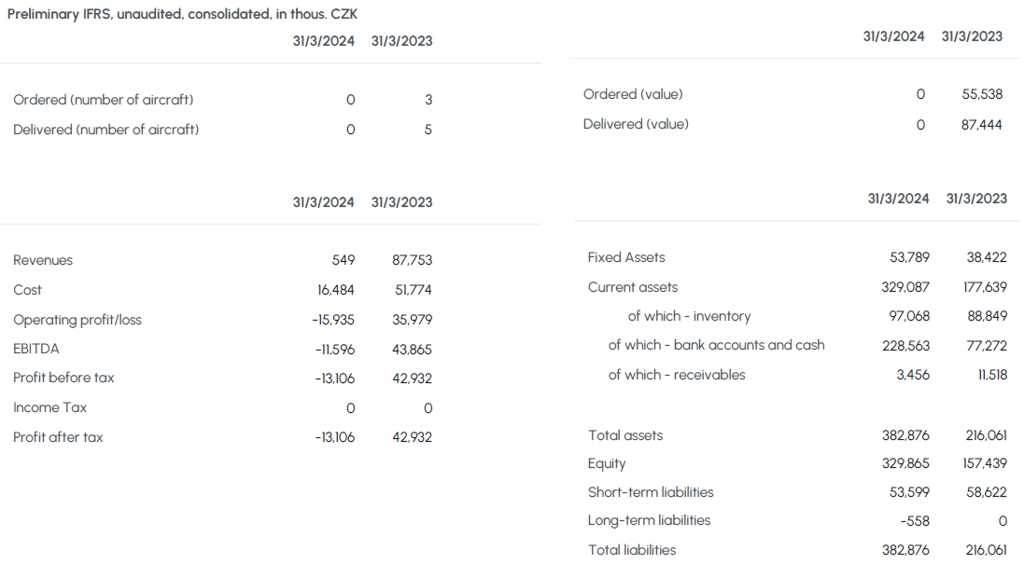This screenshot has height=564, width=1024.
Task: Click the EBITDA row label
Action: [36, 349]
